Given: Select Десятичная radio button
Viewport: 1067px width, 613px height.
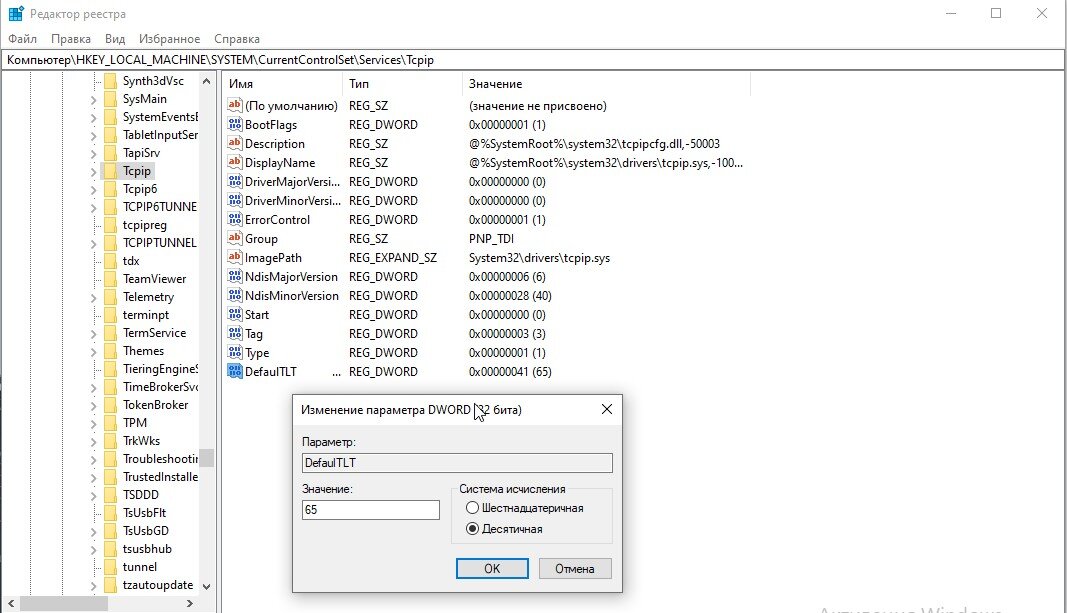Looking at the screenshot, I should coord(472,529).
